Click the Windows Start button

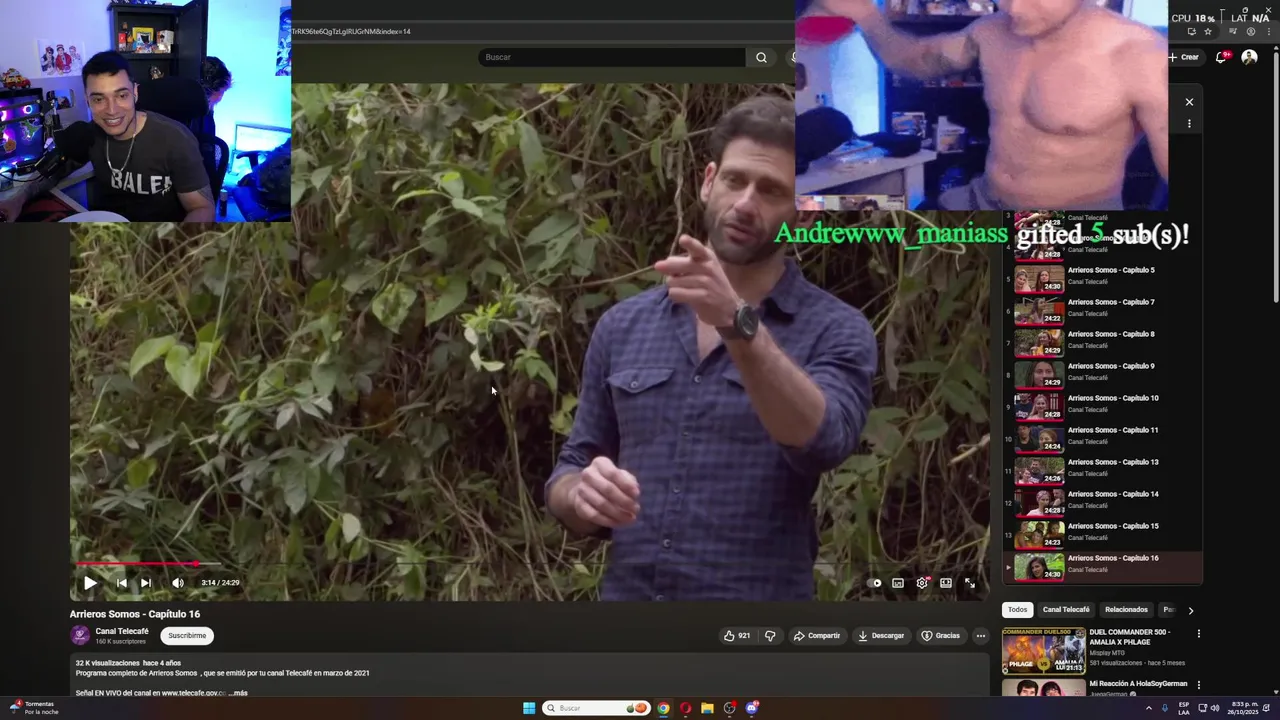point(529,708)
